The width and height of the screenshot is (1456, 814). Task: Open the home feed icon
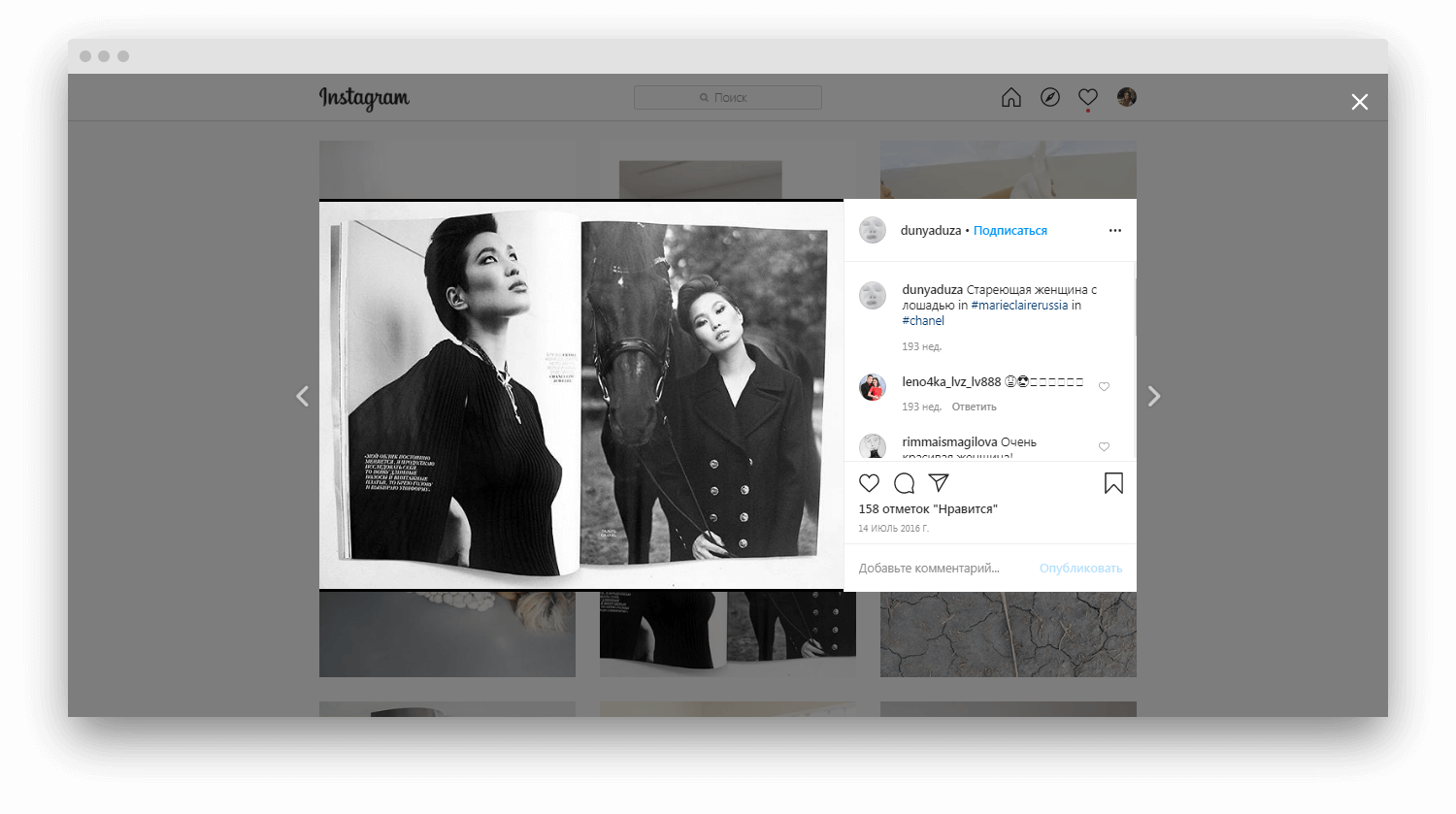[1011, 97]
